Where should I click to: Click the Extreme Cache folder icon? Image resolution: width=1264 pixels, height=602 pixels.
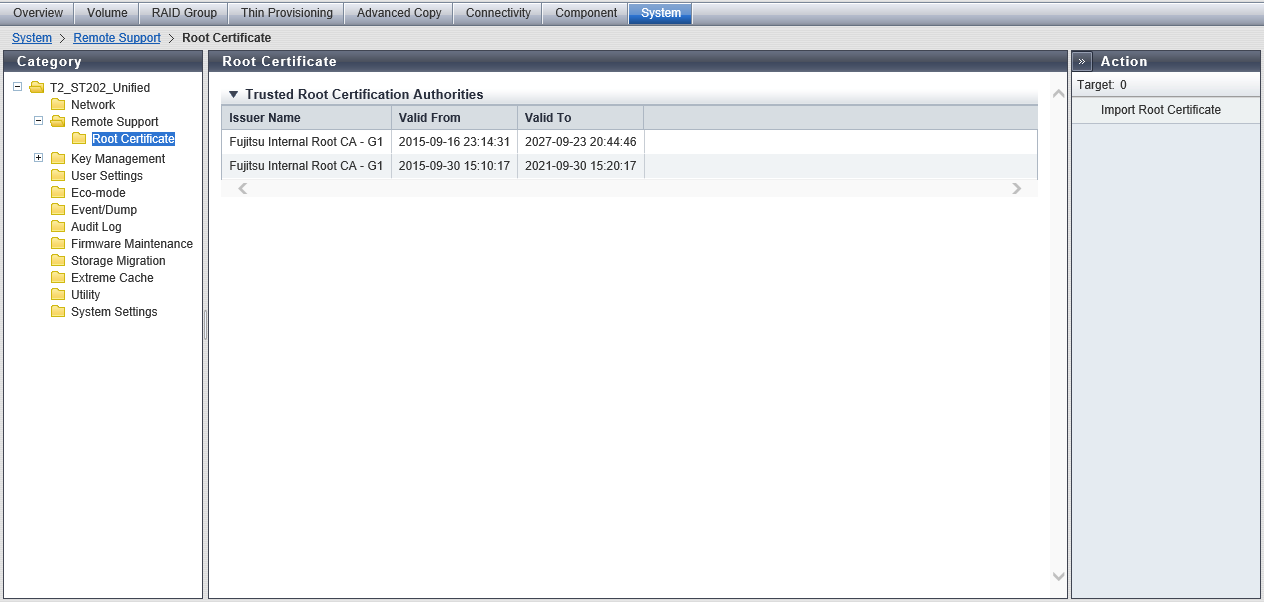[x=58, y=278]
